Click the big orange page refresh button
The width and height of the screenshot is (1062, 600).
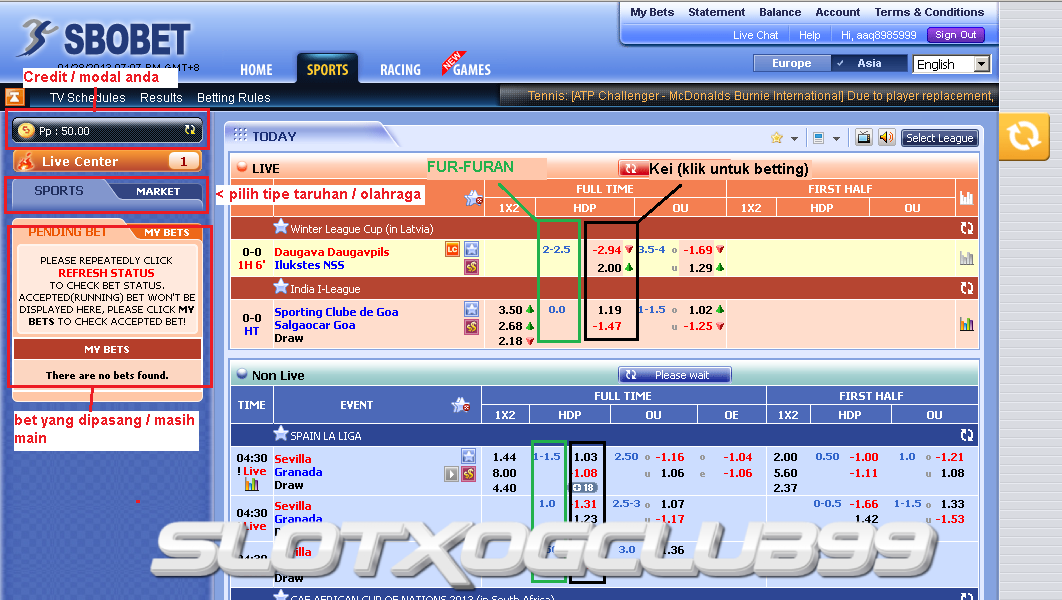(x=1023, y=136)
